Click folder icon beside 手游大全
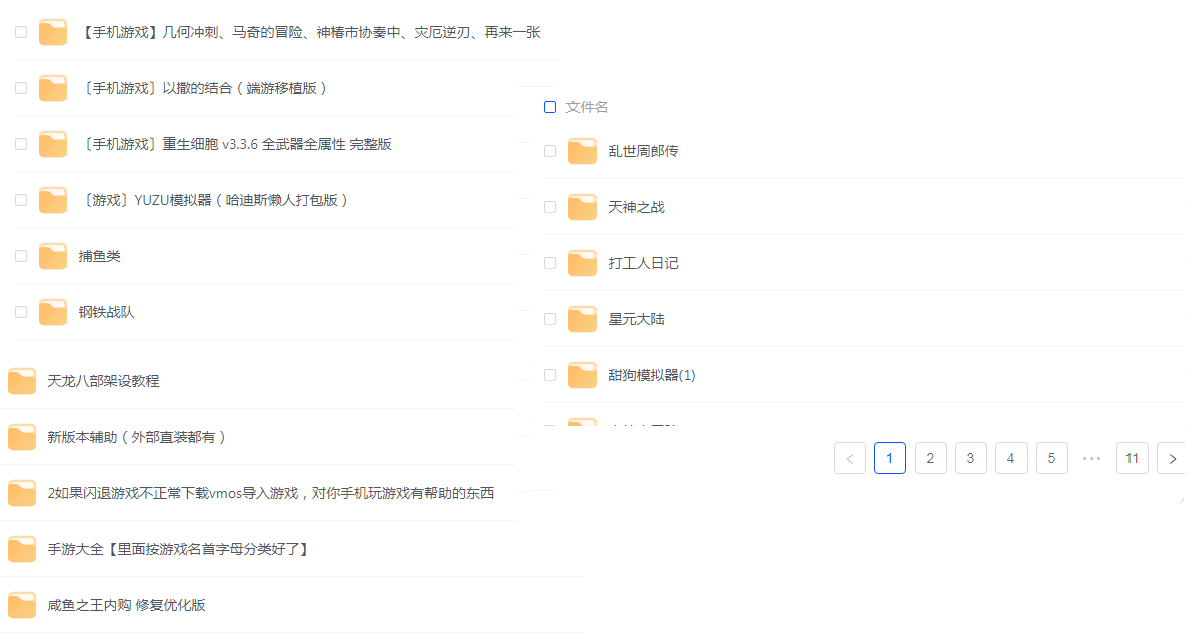Screen dimensions: 1196x640 tap(22, 549)
